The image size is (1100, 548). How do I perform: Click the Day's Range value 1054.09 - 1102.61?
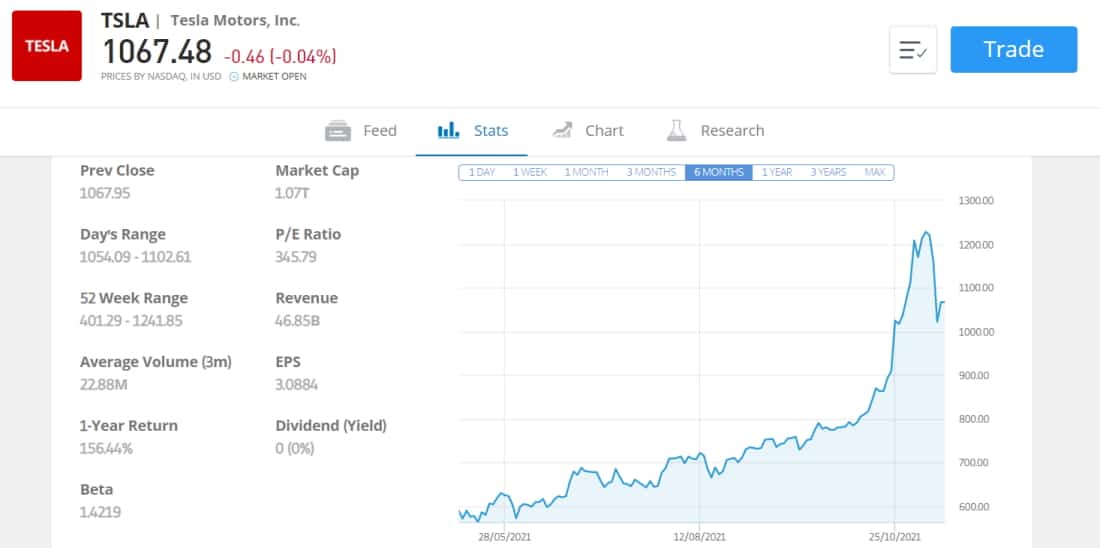(135, 257)
